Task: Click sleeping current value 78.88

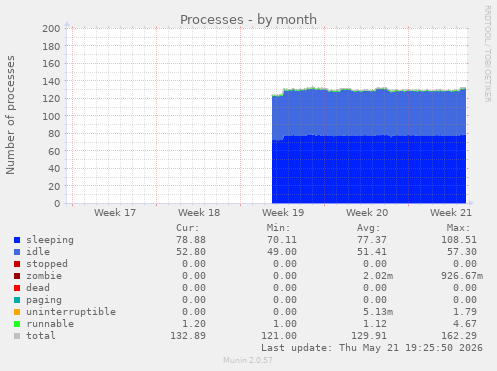Action: tap(191, 240)
